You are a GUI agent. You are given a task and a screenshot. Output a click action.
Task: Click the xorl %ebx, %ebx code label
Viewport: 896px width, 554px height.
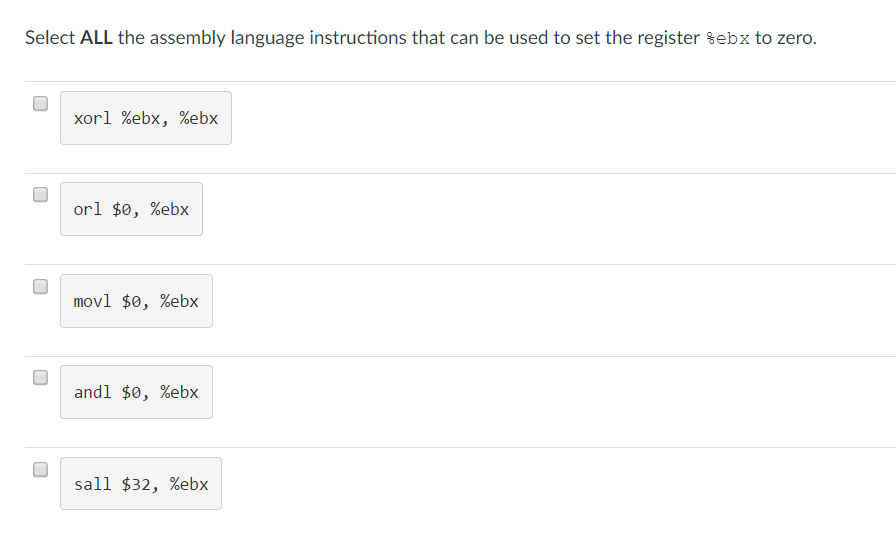point(146,118)
